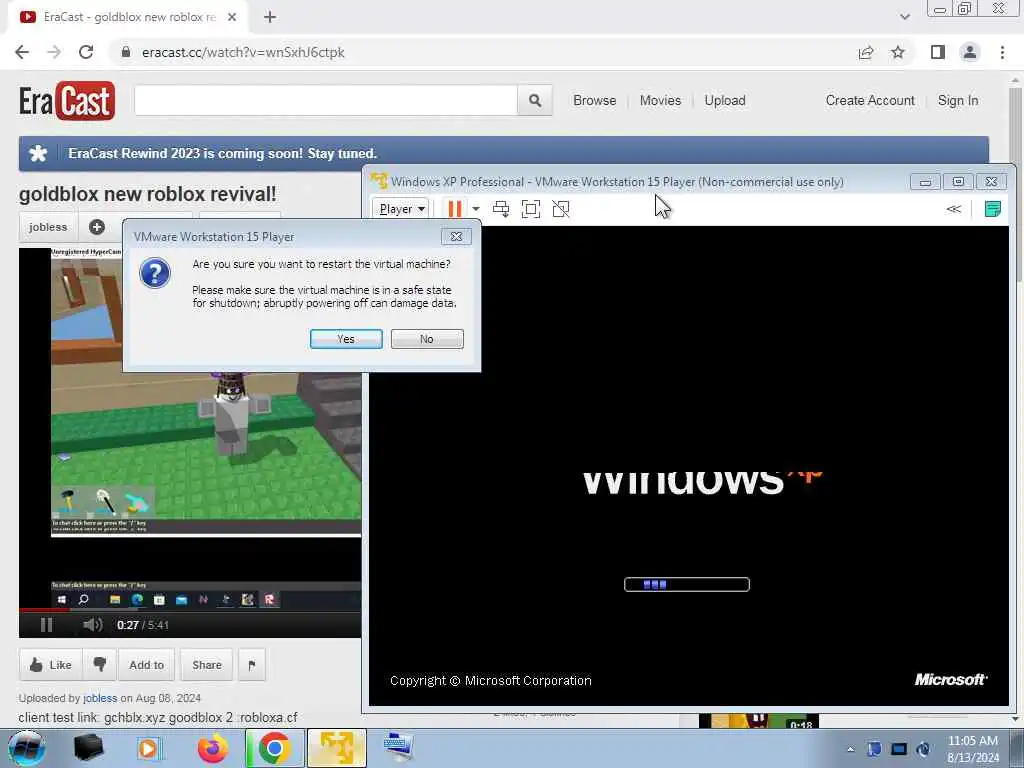Like the video with thumbs up button
The width and height of the screenshot is (1024, 768).
(51, 665)
